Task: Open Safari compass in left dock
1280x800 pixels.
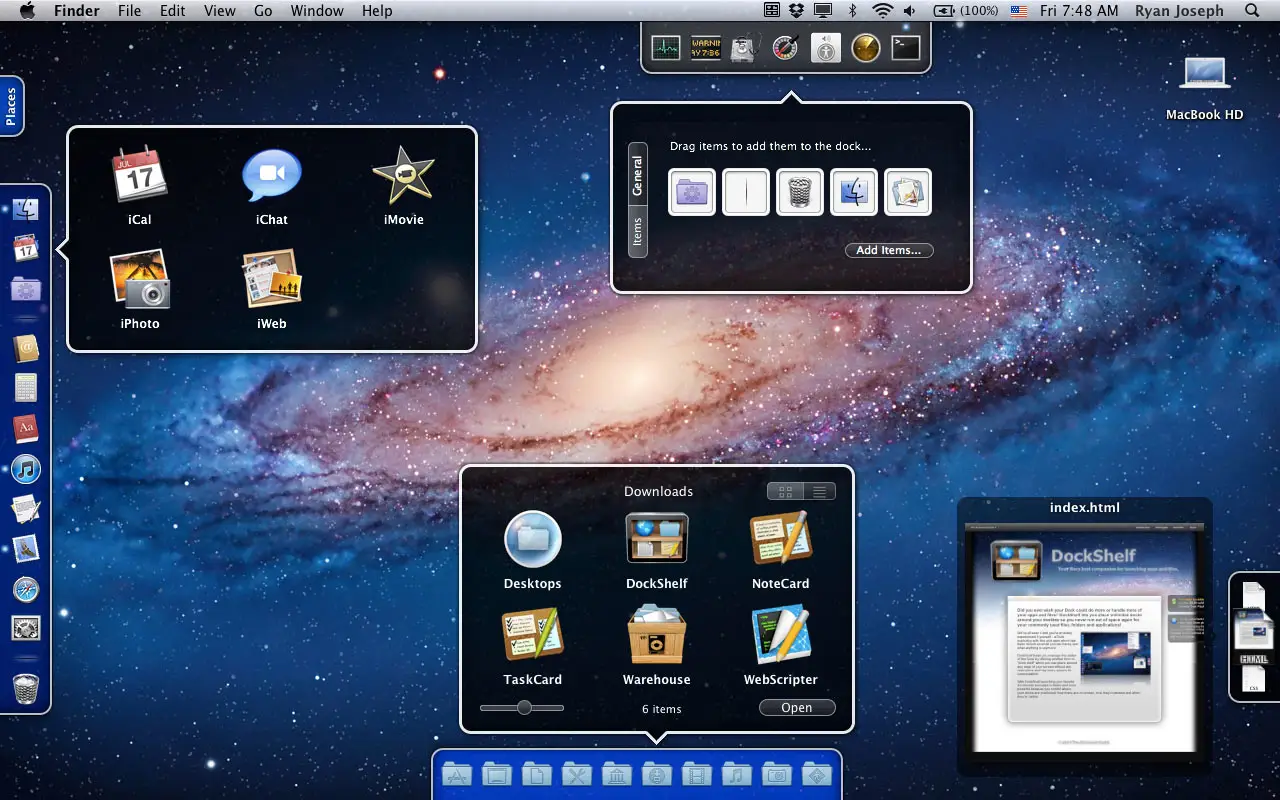Action: point(26,588)
